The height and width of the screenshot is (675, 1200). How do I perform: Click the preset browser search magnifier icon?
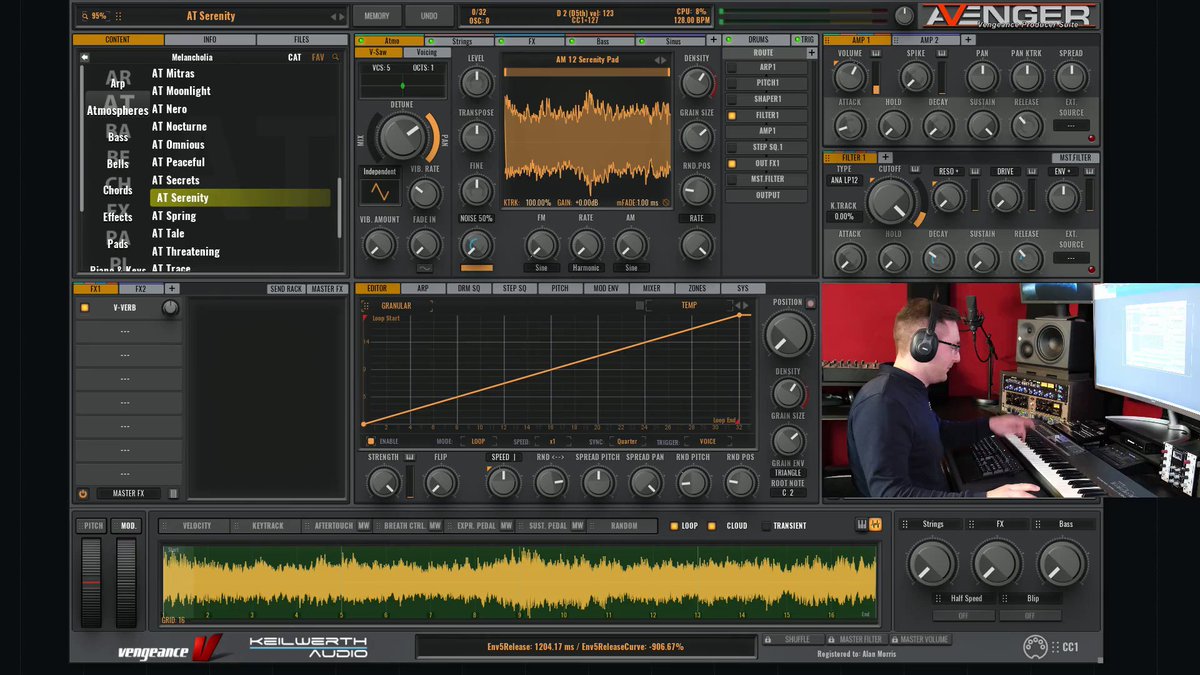click(x=336, y=57)
